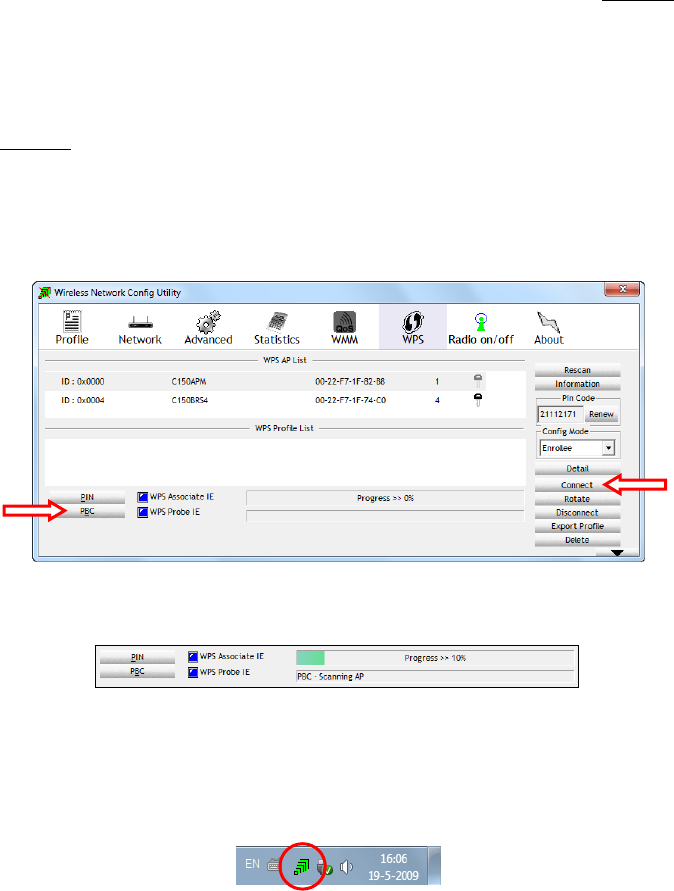Click the Detail button
This screenshot has height=891, width=674.
(577, 469)
